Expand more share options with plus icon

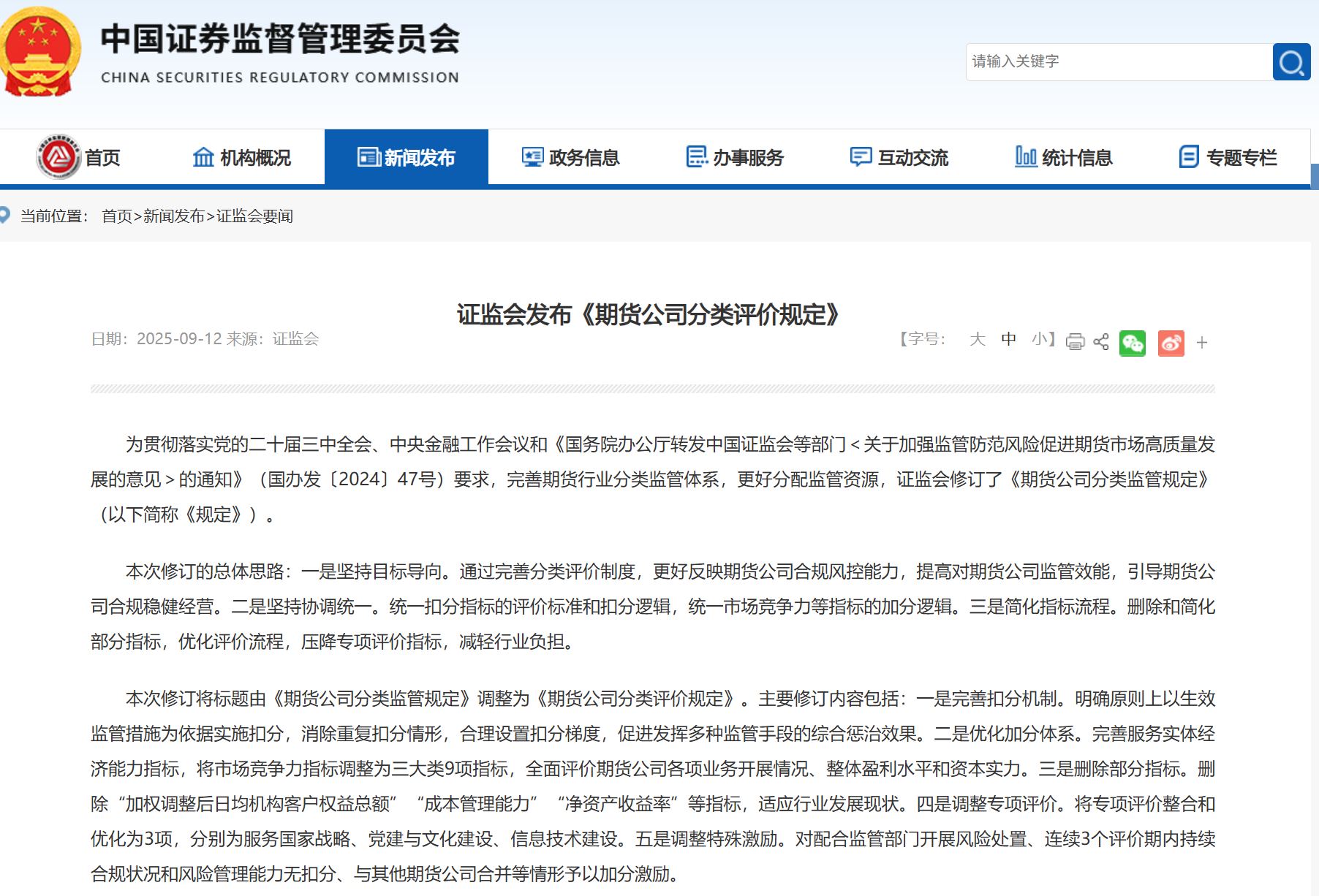click(1202, 342)
